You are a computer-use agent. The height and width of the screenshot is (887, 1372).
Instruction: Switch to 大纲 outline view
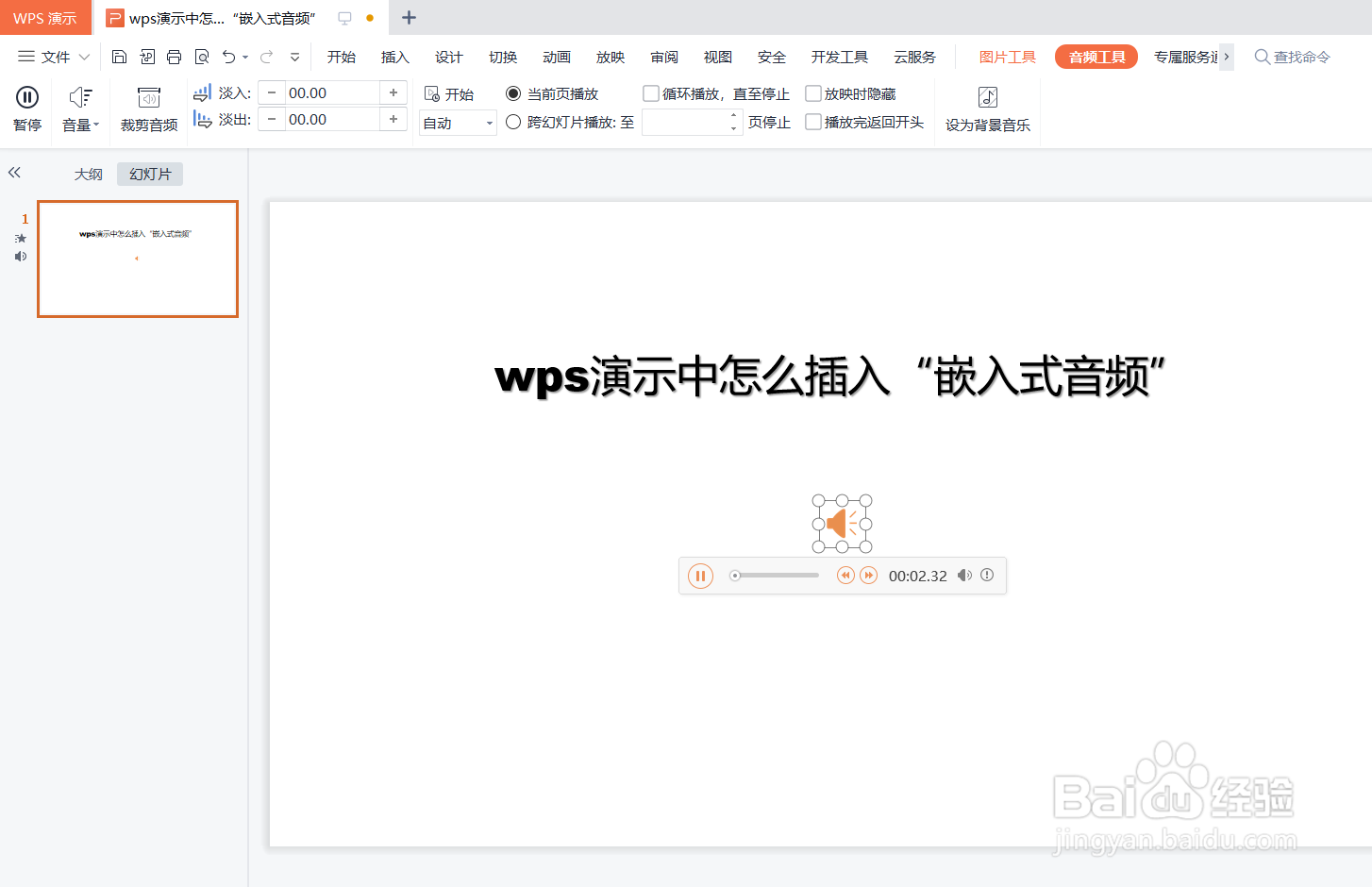(89, 174)
